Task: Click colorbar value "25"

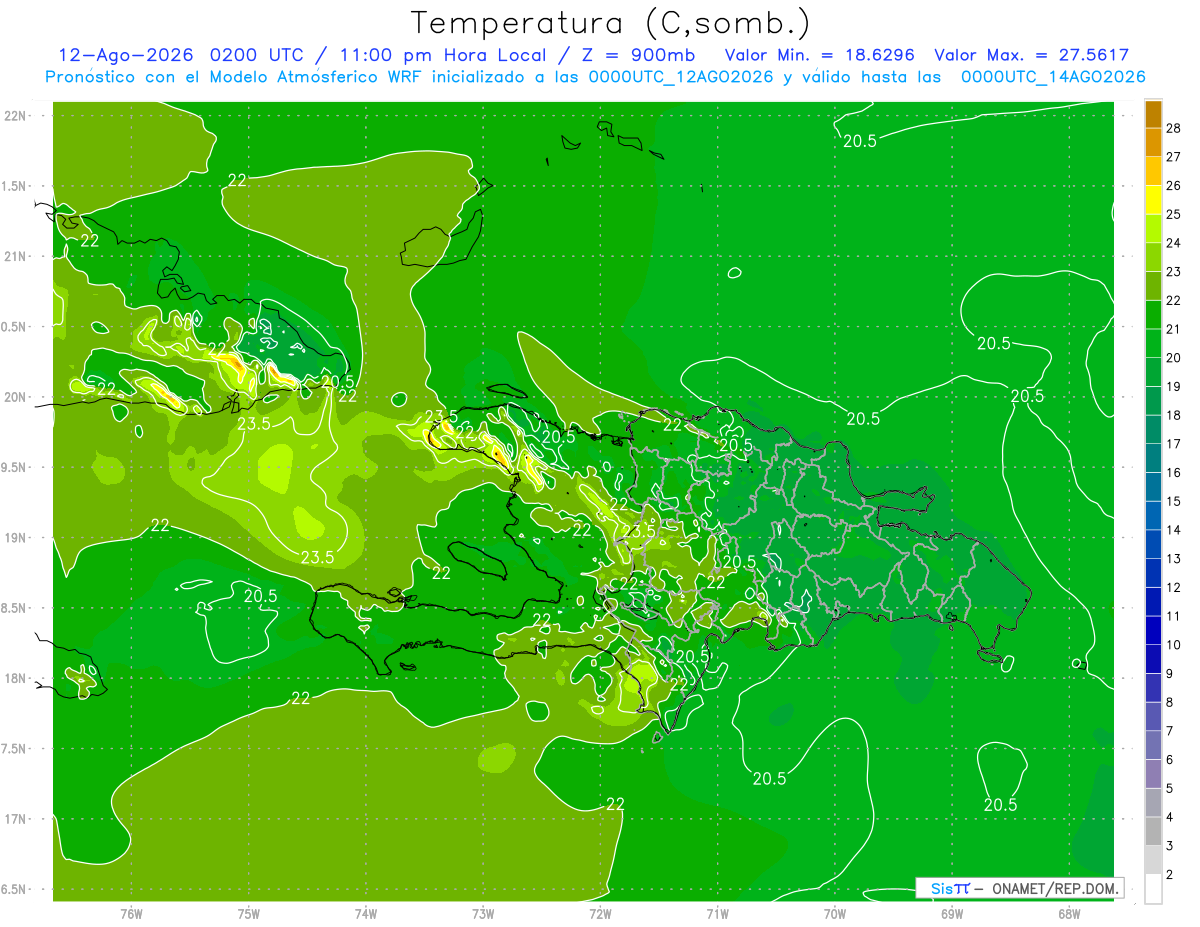Action: point(1173,213)
